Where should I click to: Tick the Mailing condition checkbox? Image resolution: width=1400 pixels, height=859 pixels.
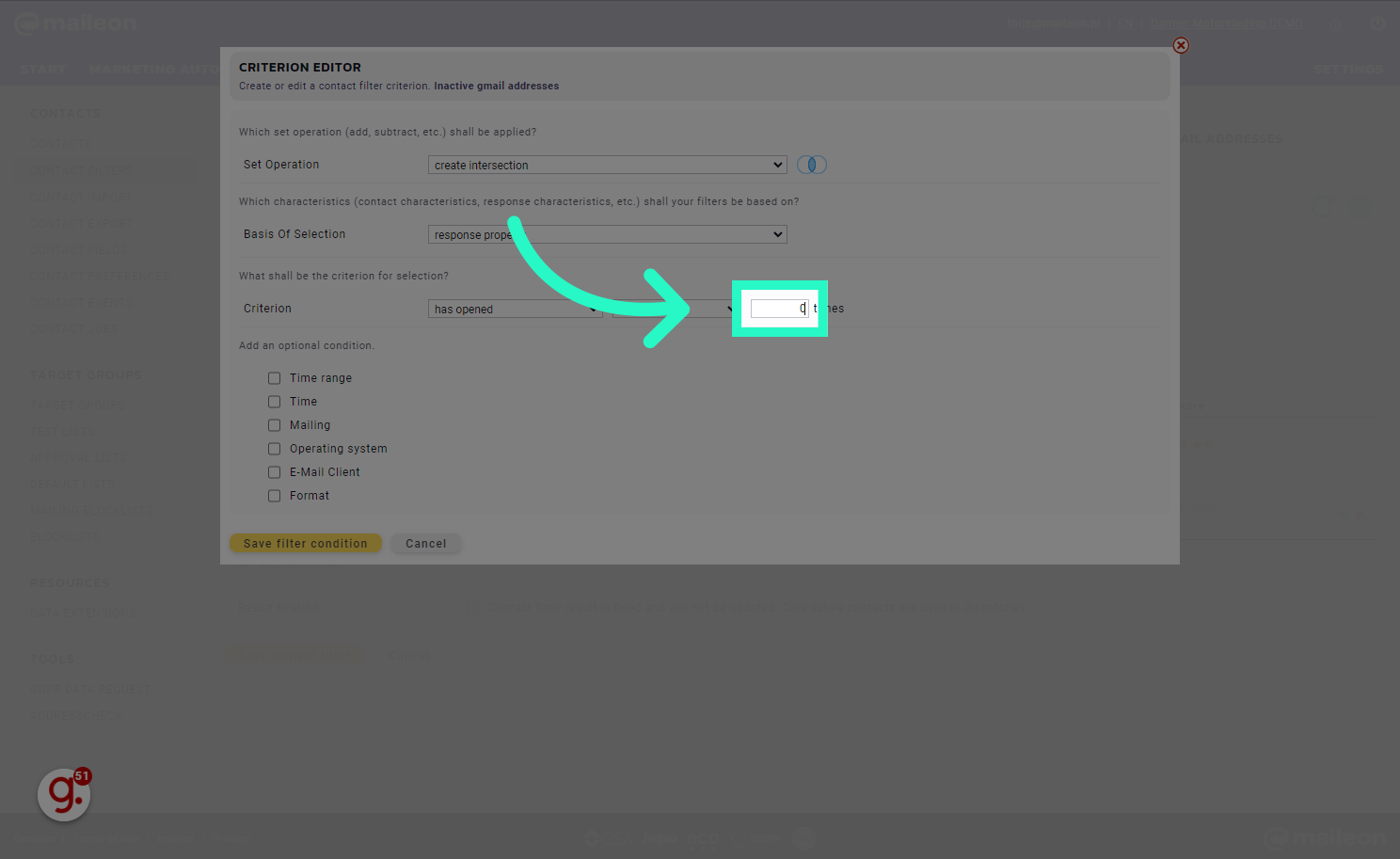point(275,425)
